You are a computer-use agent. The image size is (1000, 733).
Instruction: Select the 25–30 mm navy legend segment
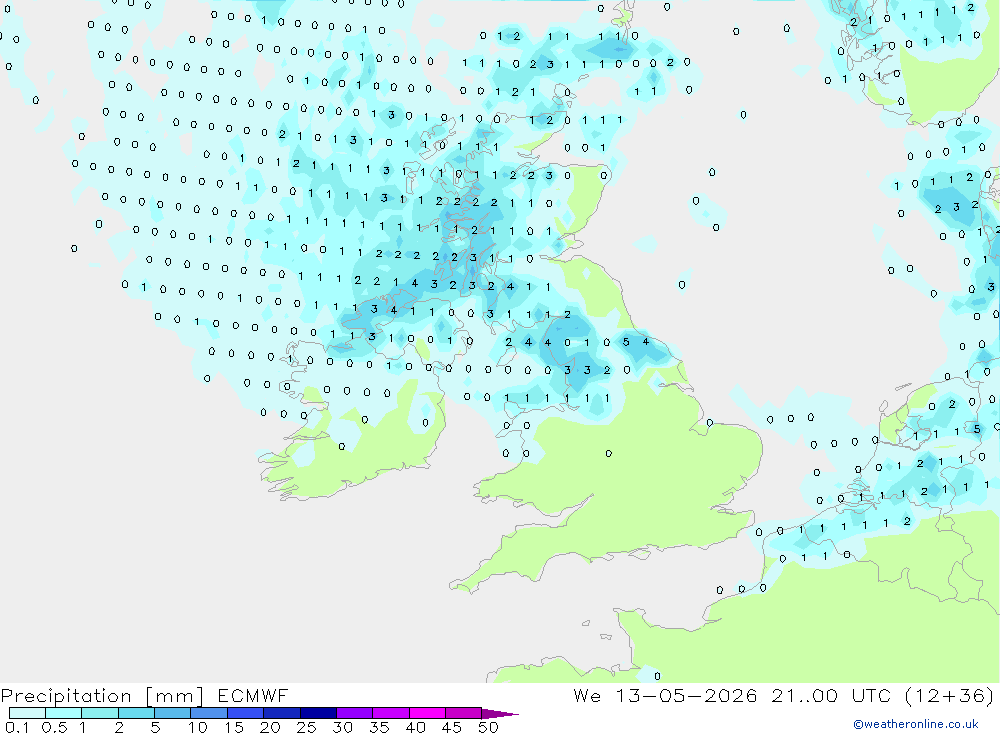318,713
